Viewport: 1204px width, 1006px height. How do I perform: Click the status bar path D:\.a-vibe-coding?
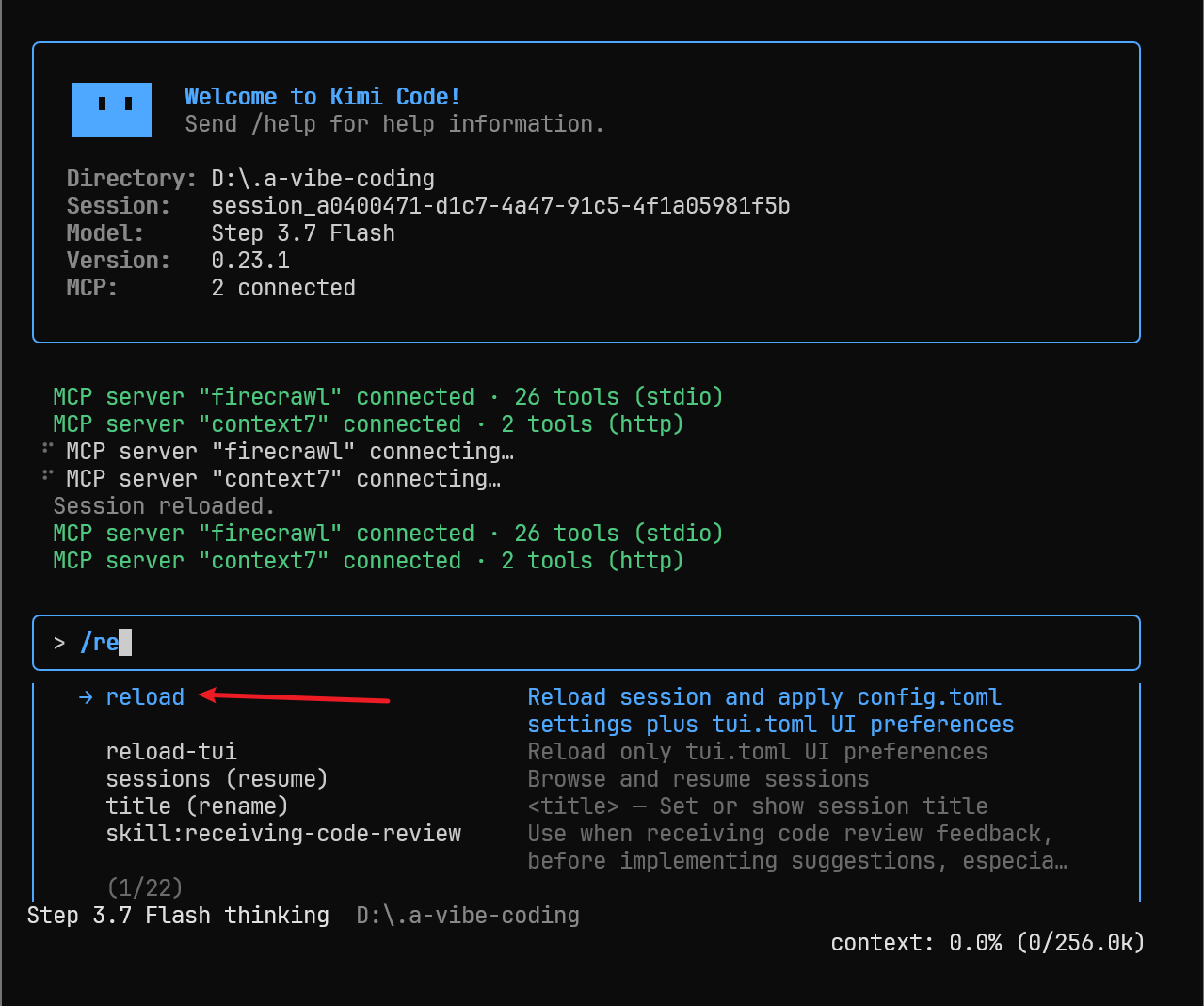click(468, 916)
